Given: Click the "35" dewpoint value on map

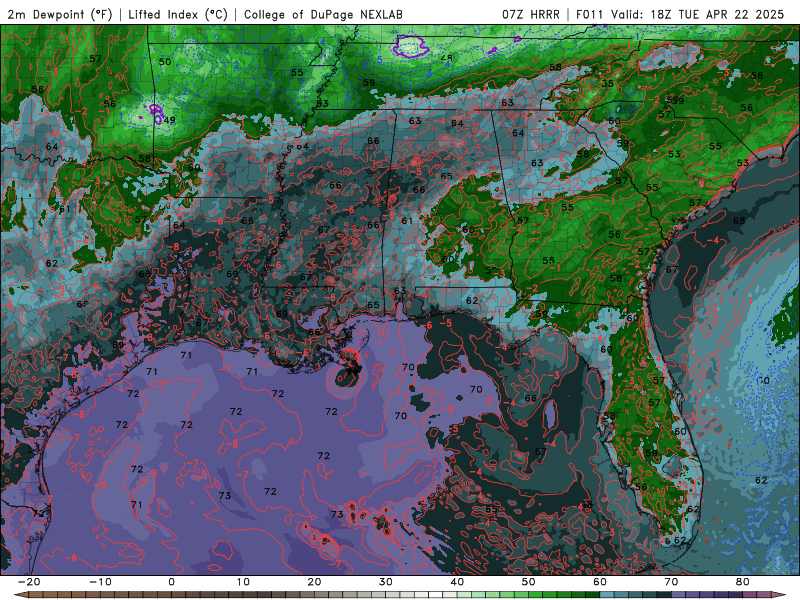Looking at the screenshot, I should pyautogui.click(x=608, y=84).
